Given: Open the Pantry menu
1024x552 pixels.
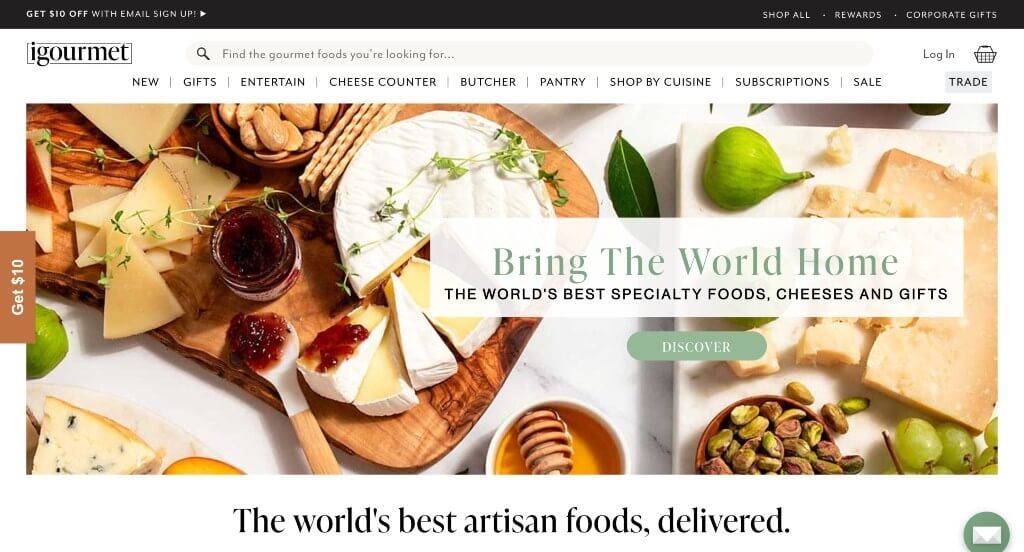Looking at the screenshot, I should point(562,82).
